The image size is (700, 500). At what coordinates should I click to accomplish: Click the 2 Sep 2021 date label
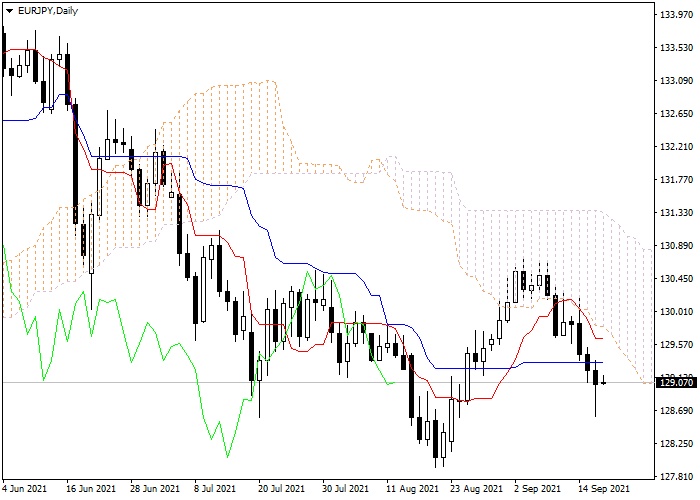point(537,489)
